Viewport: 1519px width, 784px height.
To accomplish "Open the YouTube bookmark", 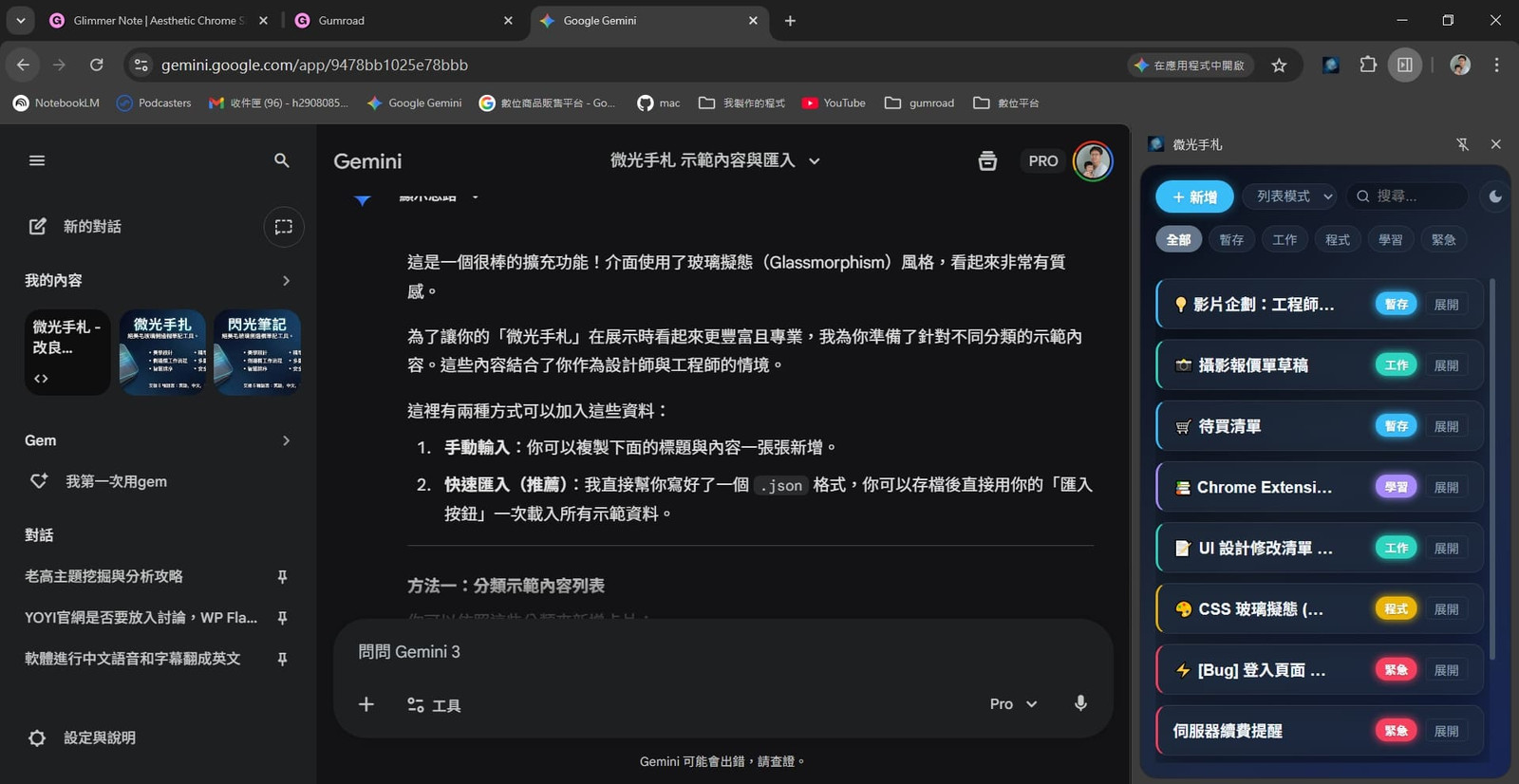I will (x=834, y=103).
